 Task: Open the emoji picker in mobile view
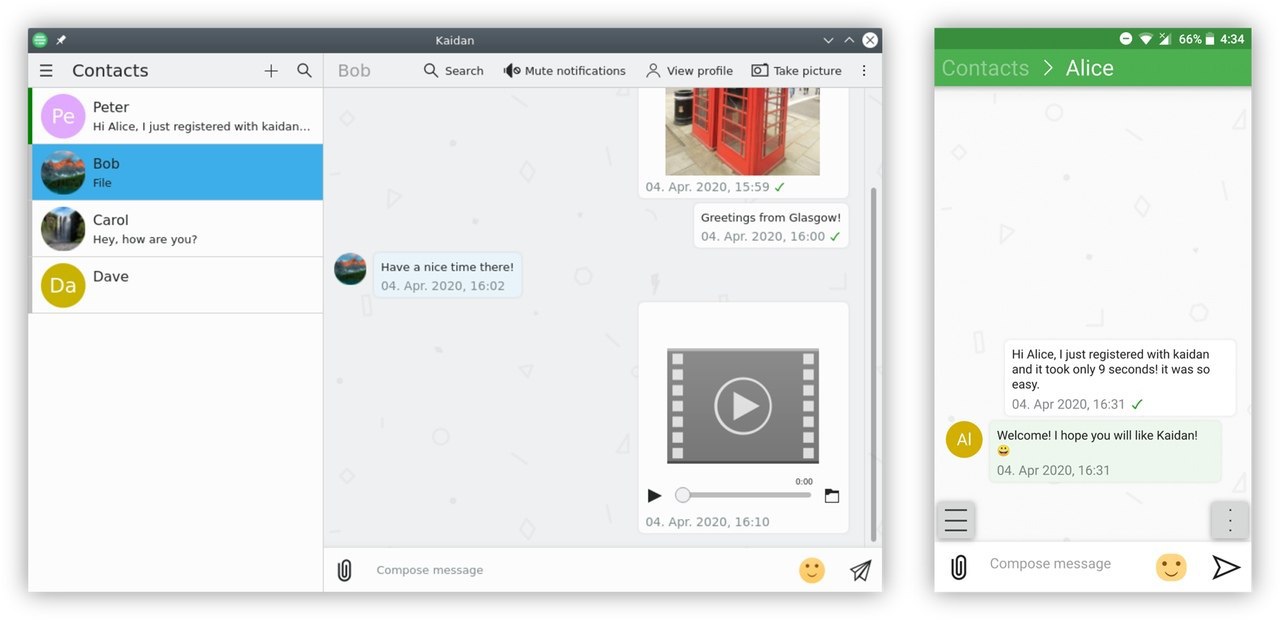coord(1171,567)
